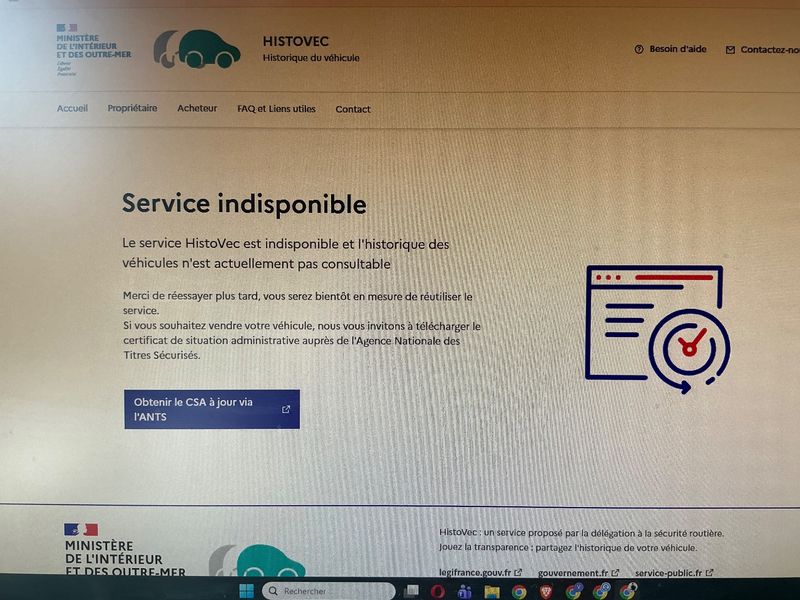800x600 pixels.
Task: Open File Explorer from the taskbar
Action: [x=492, y=592]
